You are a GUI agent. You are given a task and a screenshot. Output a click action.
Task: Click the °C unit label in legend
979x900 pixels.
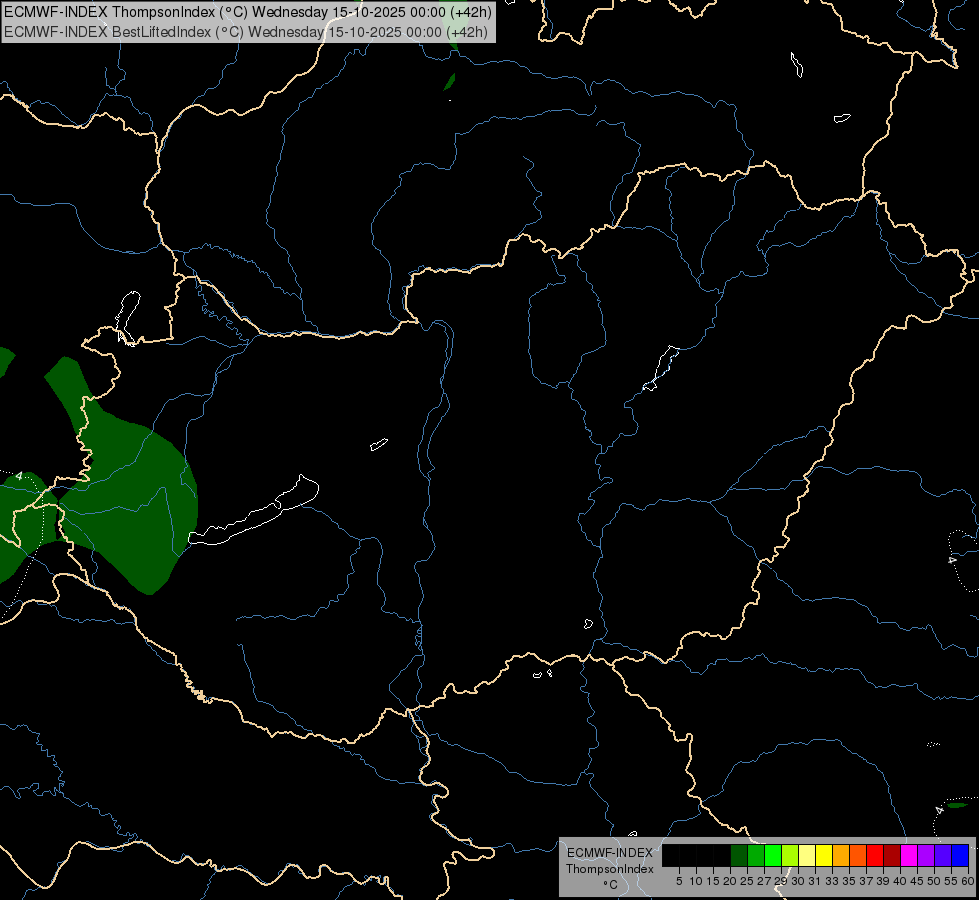coord(610,885)
